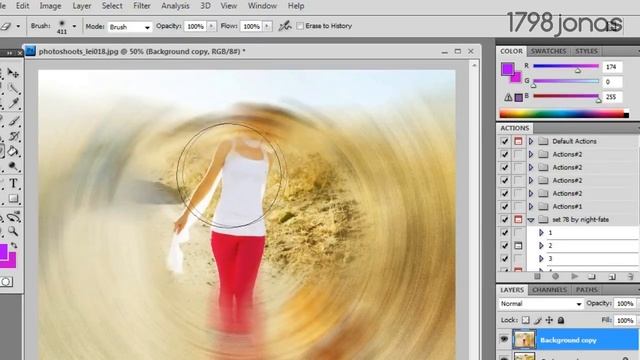Screen dimensions: 640x360
Task: Select the Brush tool in toolbox
Action: [13, 121]
